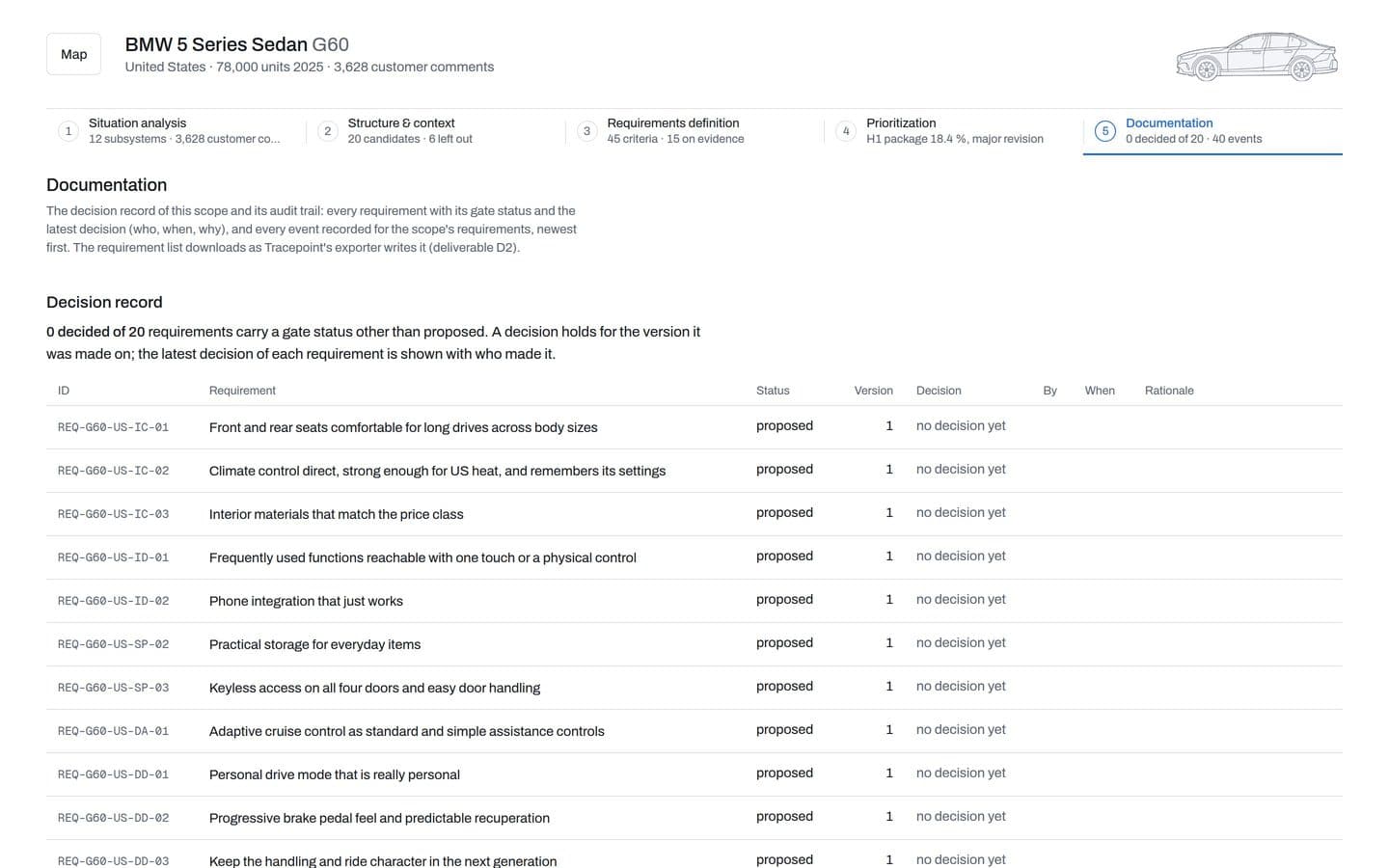Select requirement ID REQ-G60-US-IC-01

click(x=113, y=427)
